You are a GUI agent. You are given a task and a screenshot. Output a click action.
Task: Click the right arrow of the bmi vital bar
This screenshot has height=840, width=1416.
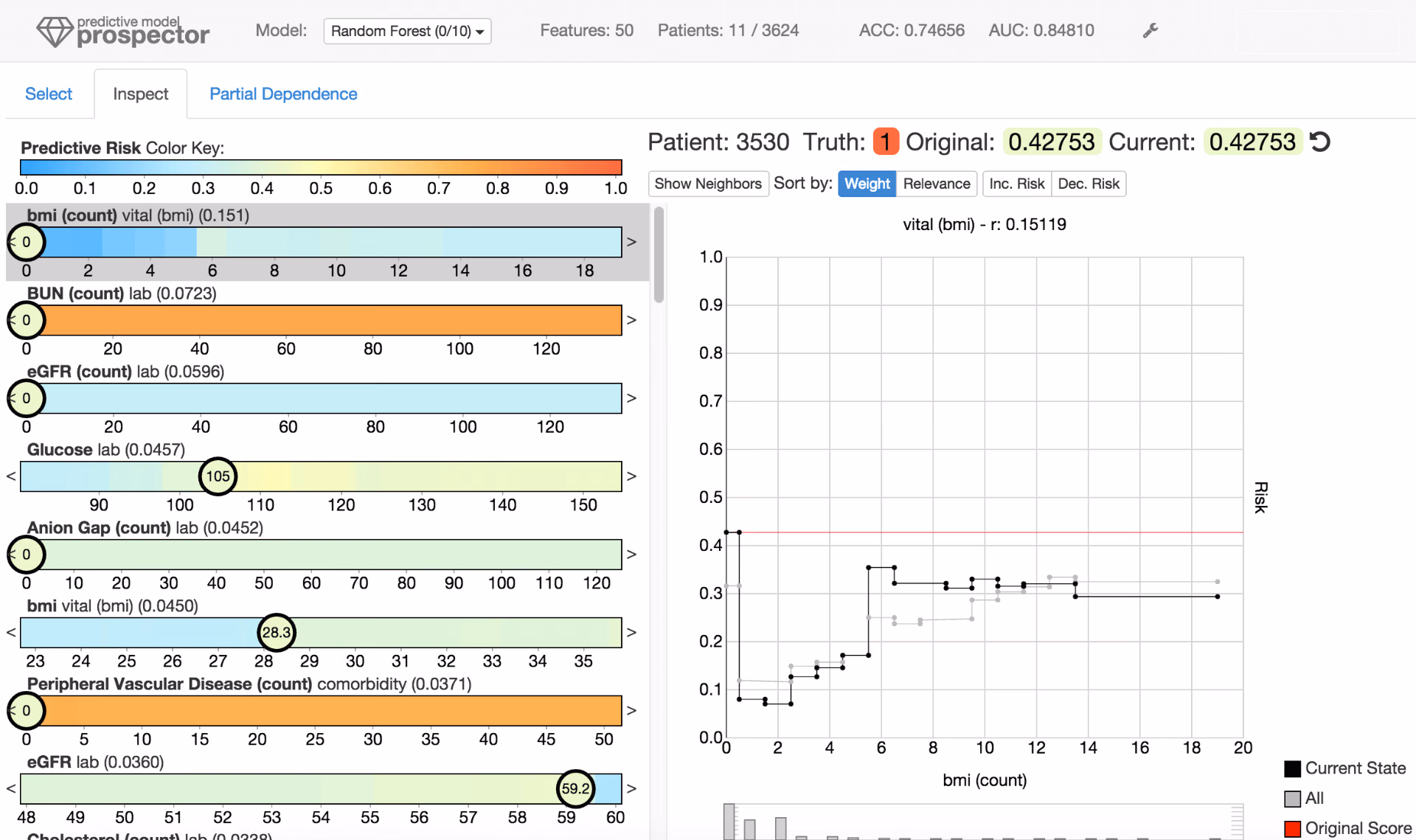click(631, 633)
